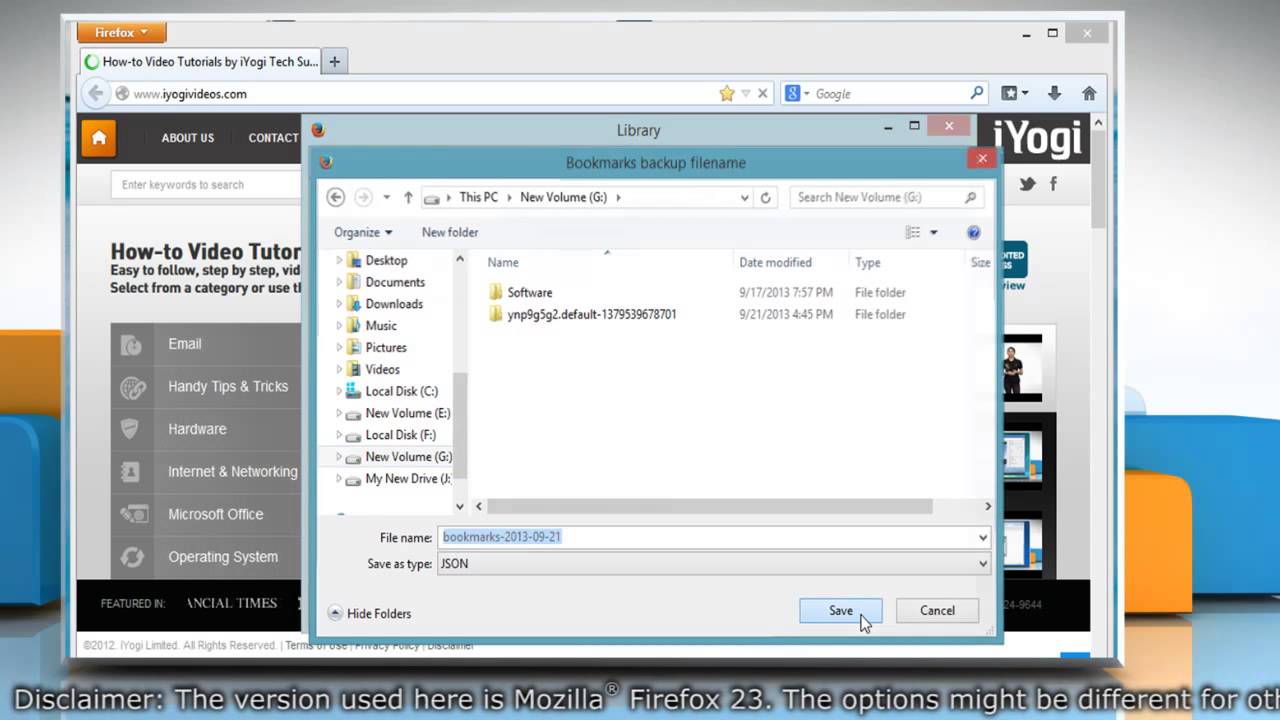This screenshot has width=1280, height=720.
Task: Click the search magnifier icon in dialog
Action: pyautogui.click(x=970, y=197)
